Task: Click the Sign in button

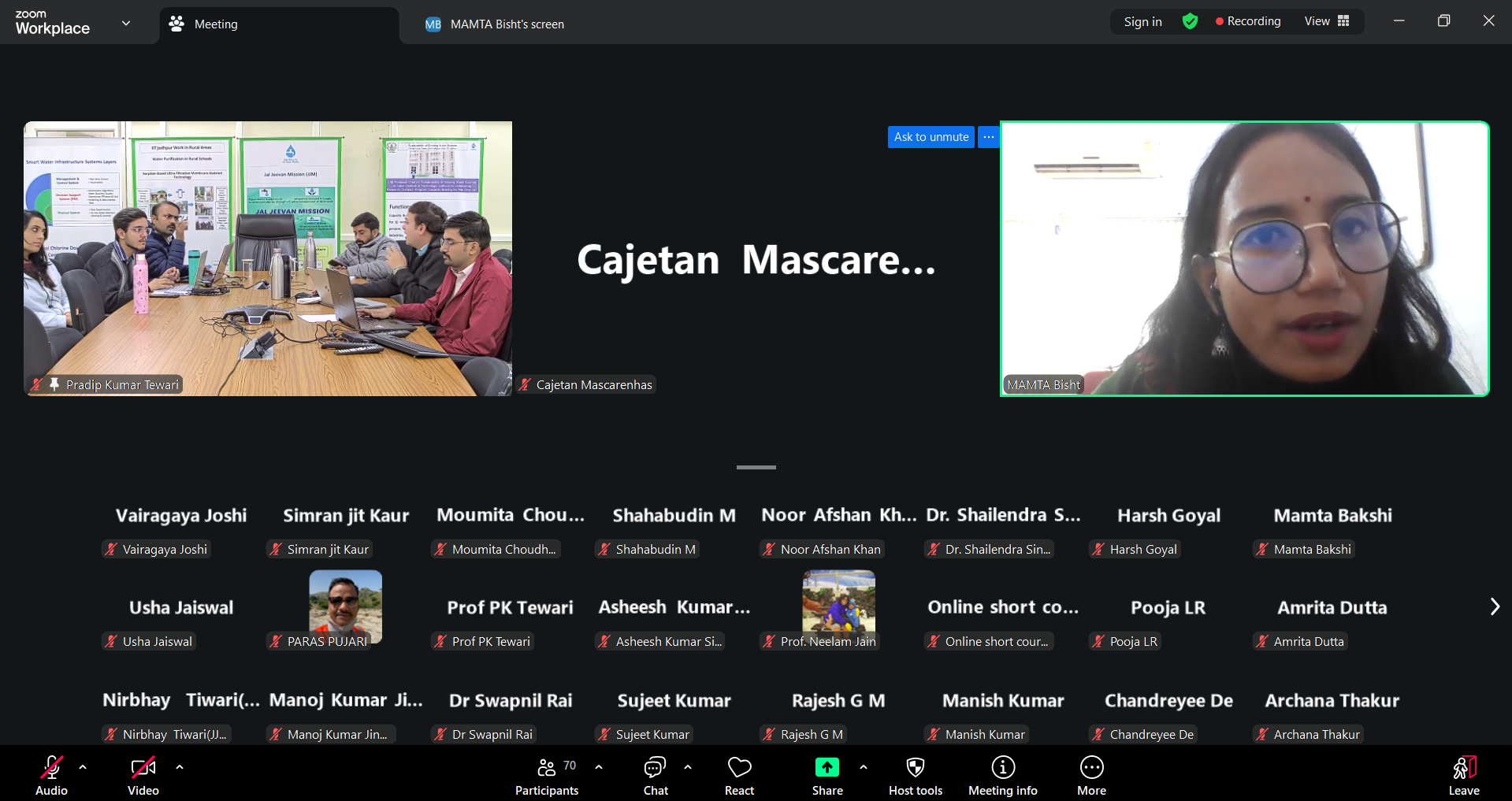Action: [x=1142, y=21]
